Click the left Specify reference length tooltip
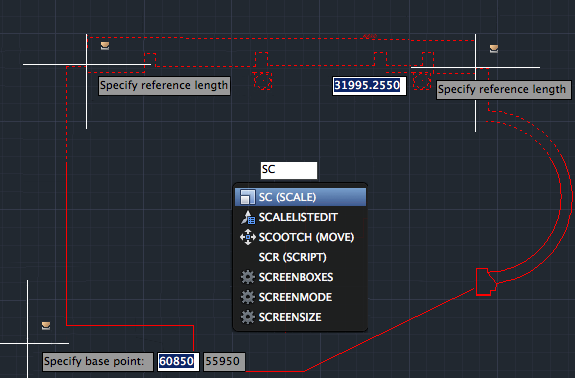Image resolution: width=575 pixels, height=378 pixels. (164, 86)
